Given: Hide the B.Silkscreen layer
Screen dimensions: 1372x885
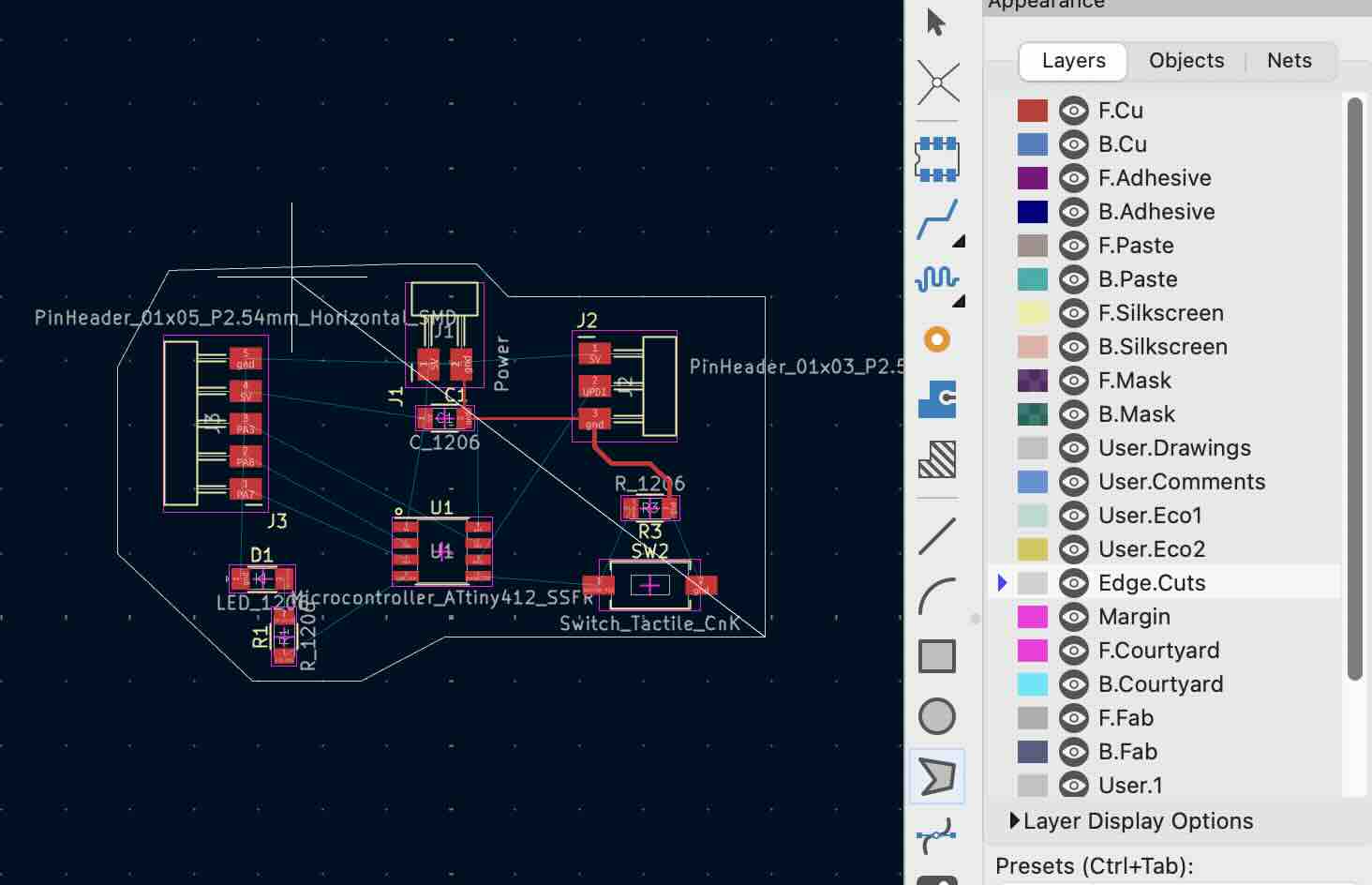Looking at the screenshot, I should coord(1074,347).
